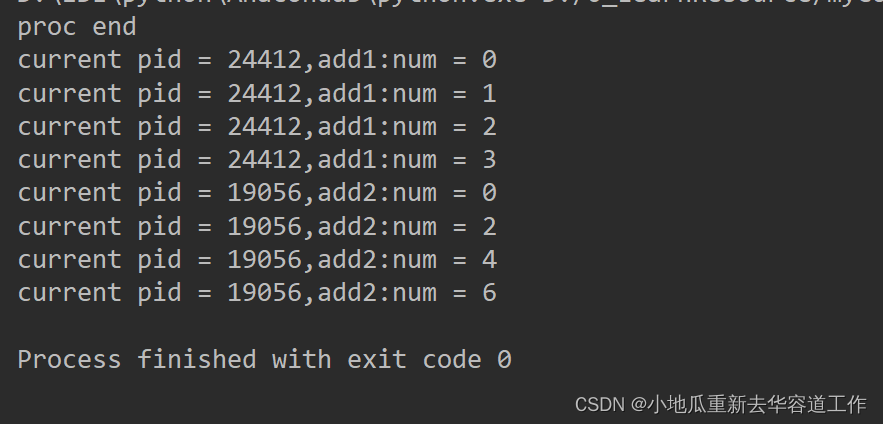Click the add2:num = 0 console line
883x424 pixels.
(257, 193)
